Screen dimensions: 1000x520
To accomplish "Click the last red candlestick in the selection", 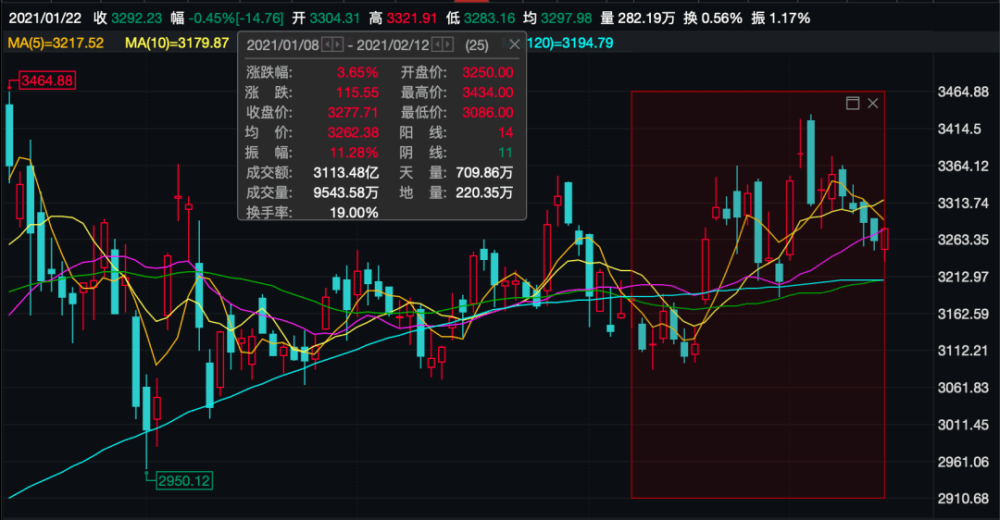I will click(x=883, y=239).
